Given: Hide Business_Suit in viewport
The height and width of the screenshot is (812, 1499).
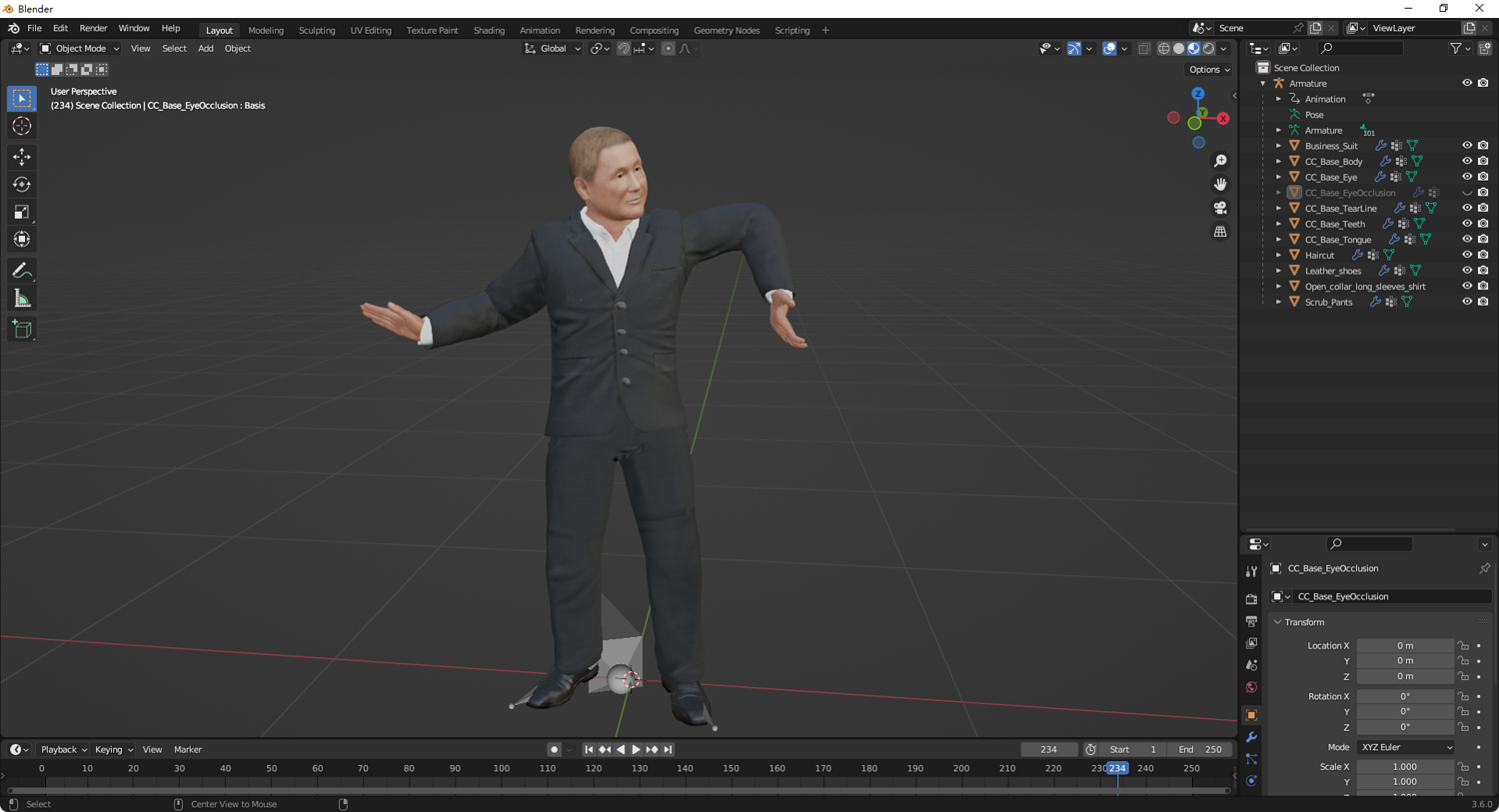Looking at the screenshot, I should pos(1467,146).
